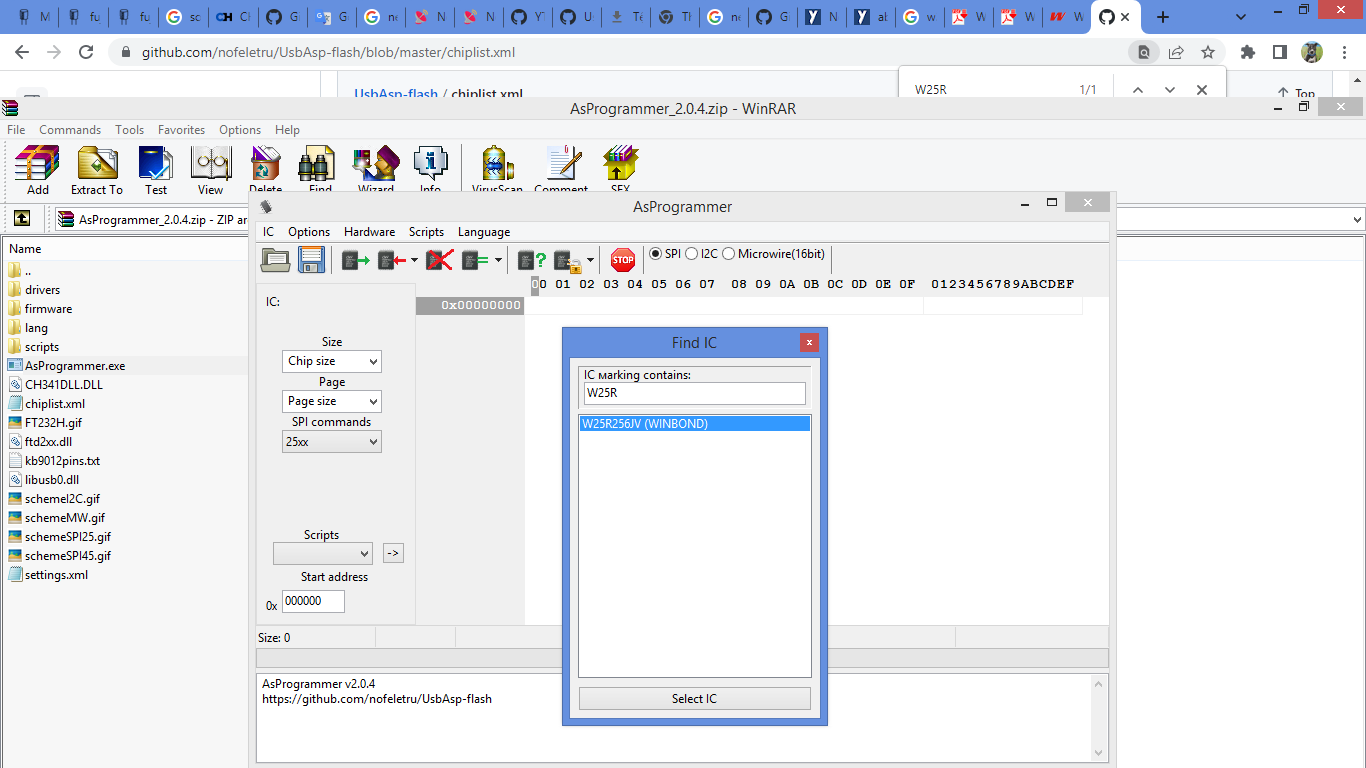The image size is (1366, 768).
Task: Open WinRAR Comment icon
Action: click(561, 168)
